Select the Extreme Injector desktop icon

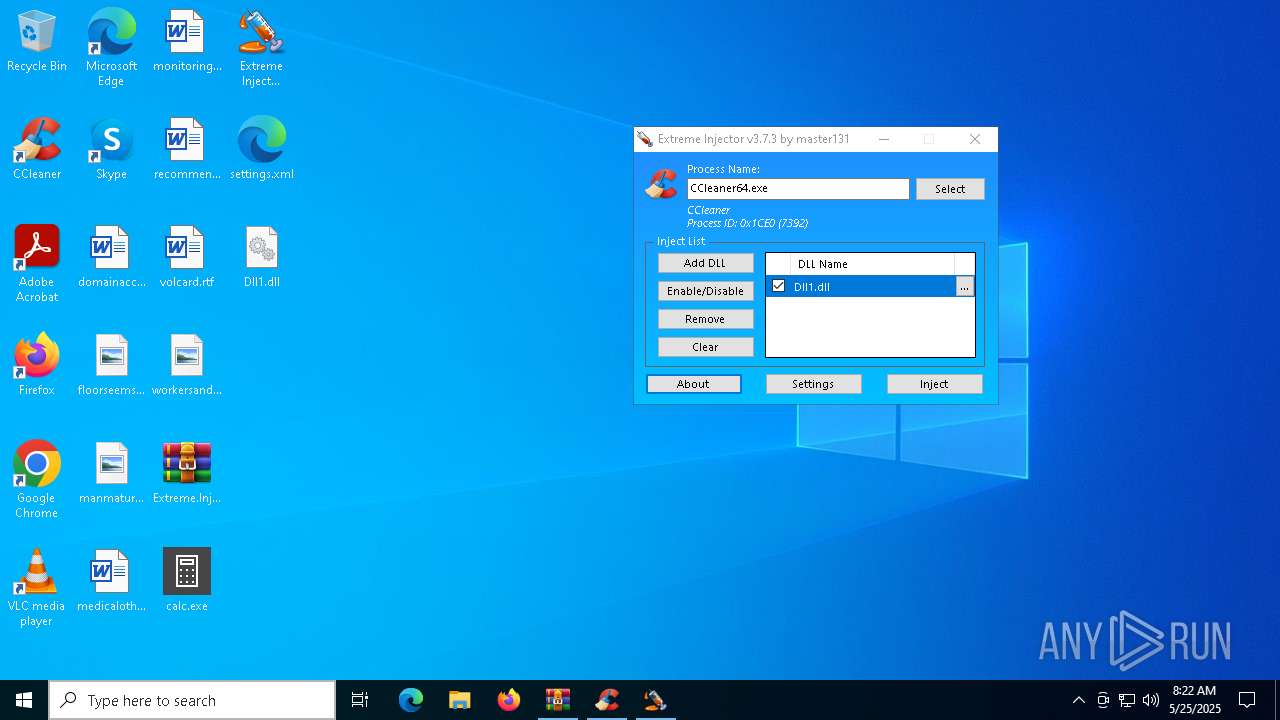coord(261,48)
